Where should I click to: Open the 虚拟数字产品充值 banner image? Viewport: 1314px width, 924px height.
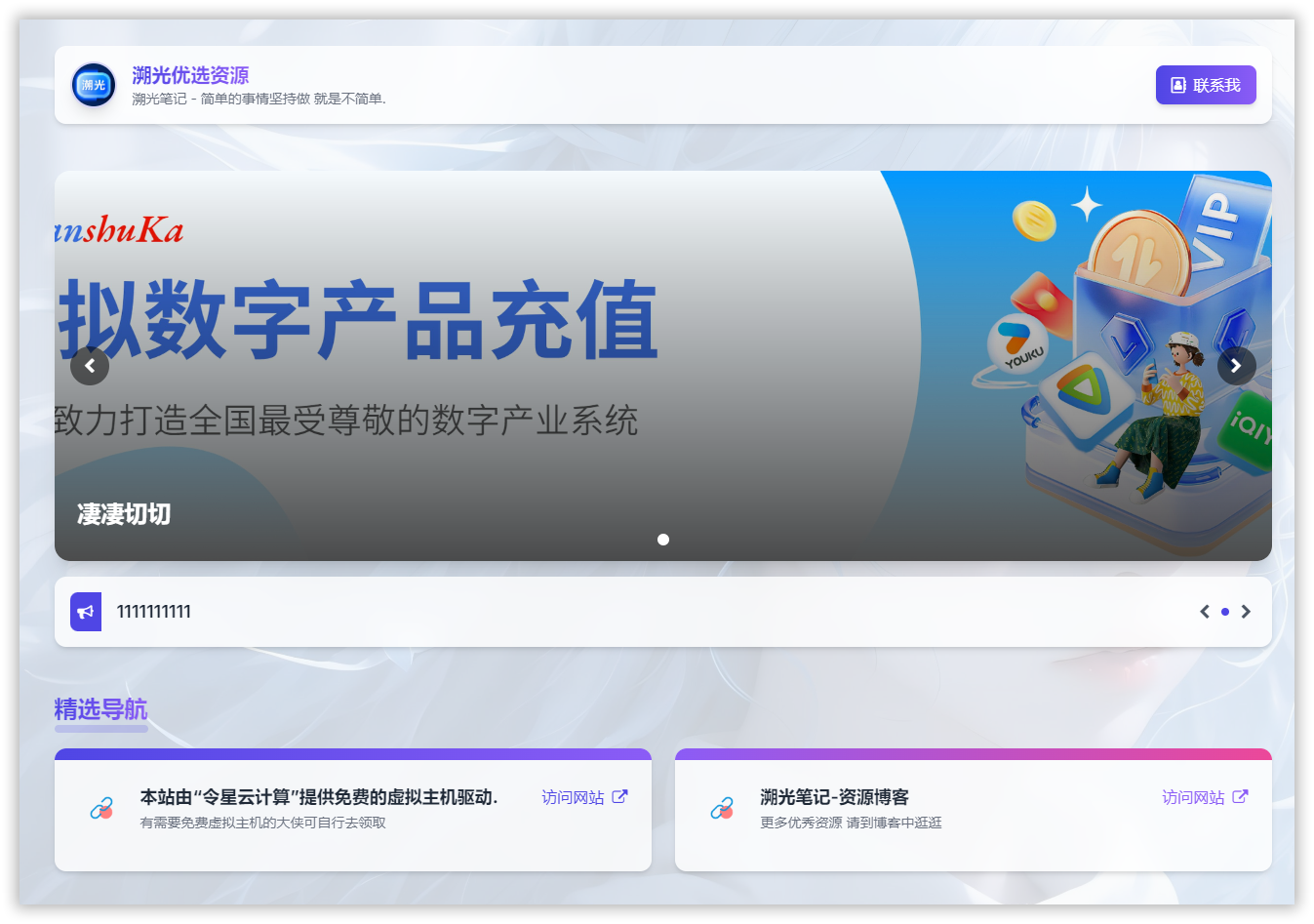663,366
